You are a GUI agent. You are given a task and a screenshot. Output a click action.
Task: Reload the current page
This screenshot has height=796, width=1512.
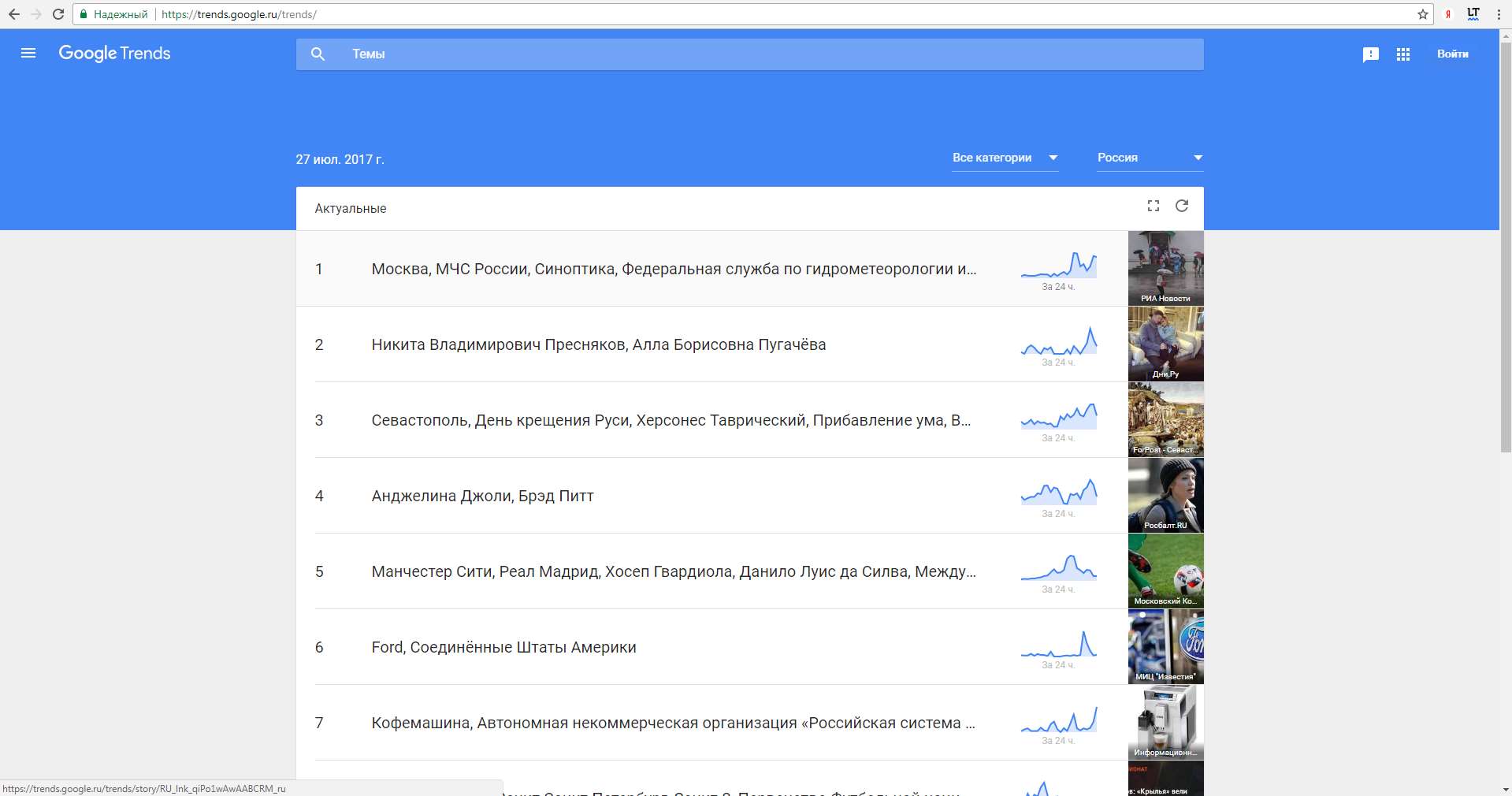[x=58, y=14]
